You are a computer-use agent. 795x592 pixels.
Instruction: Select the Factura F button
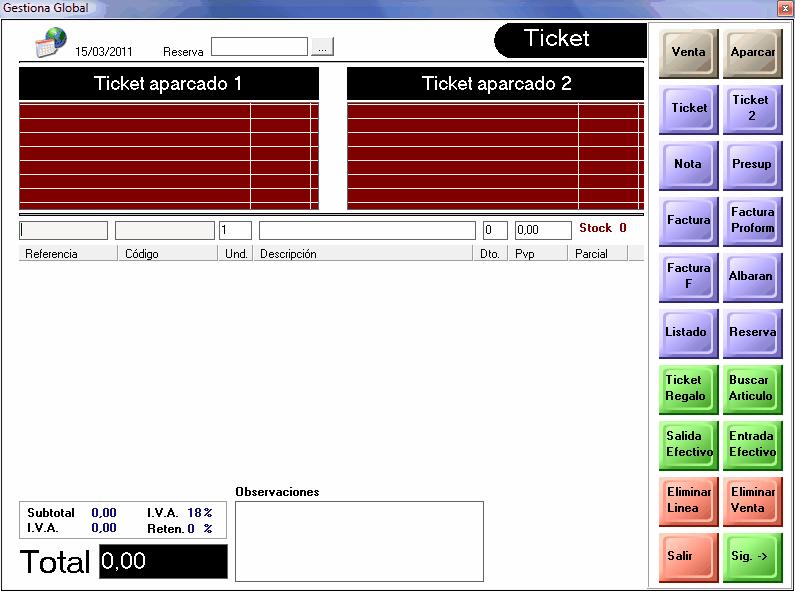(x=689, y=277)
